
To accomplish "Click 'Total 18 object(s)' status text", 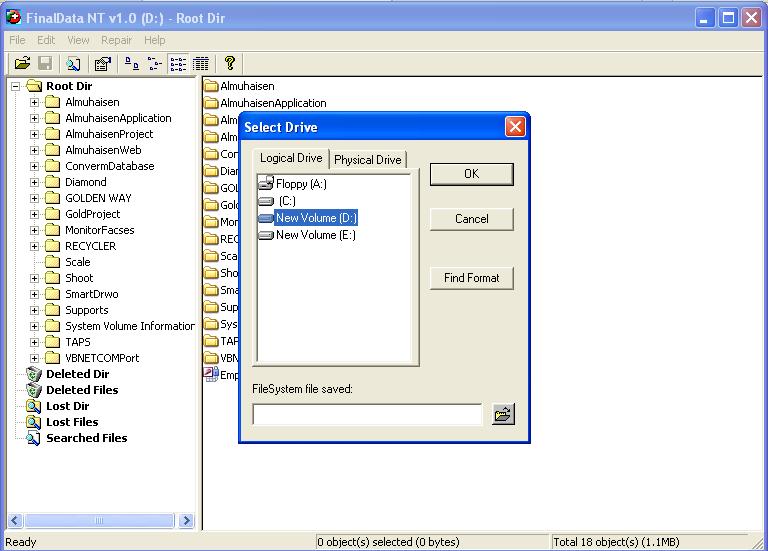I will click(x=616, y=542).
